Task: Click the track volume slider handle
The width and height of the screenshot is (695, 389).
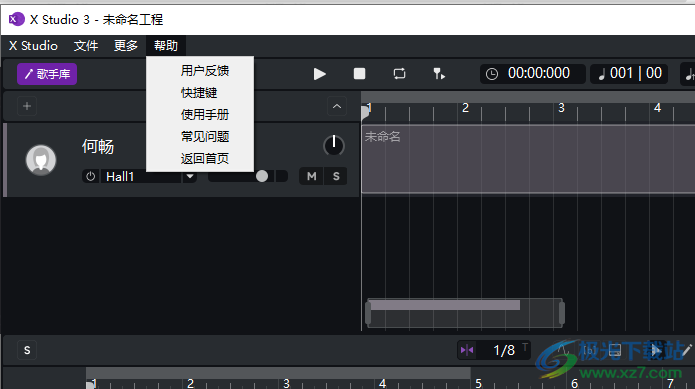Action: 262,176
